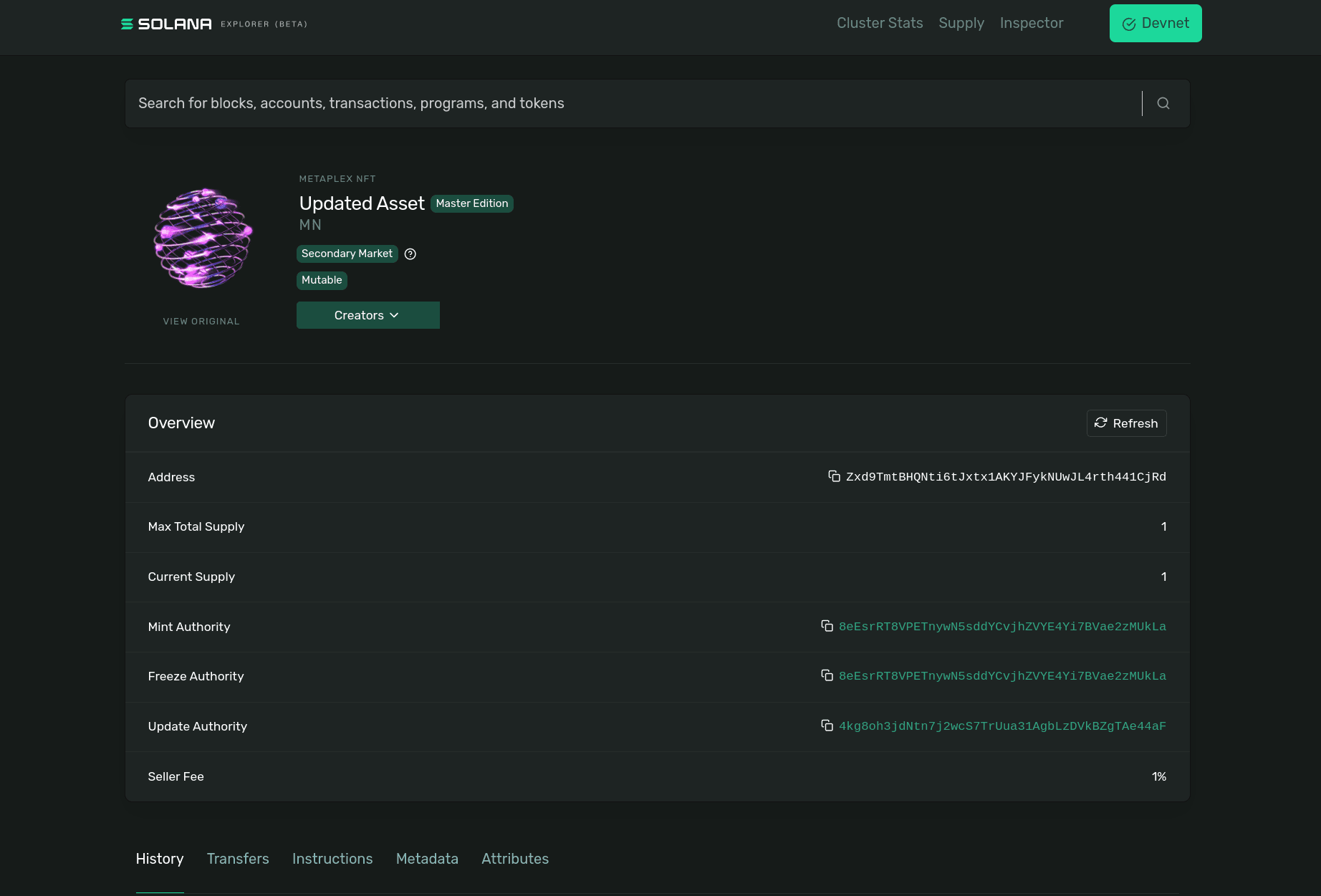Open the Mint Authority account link

click(1002, 626)
